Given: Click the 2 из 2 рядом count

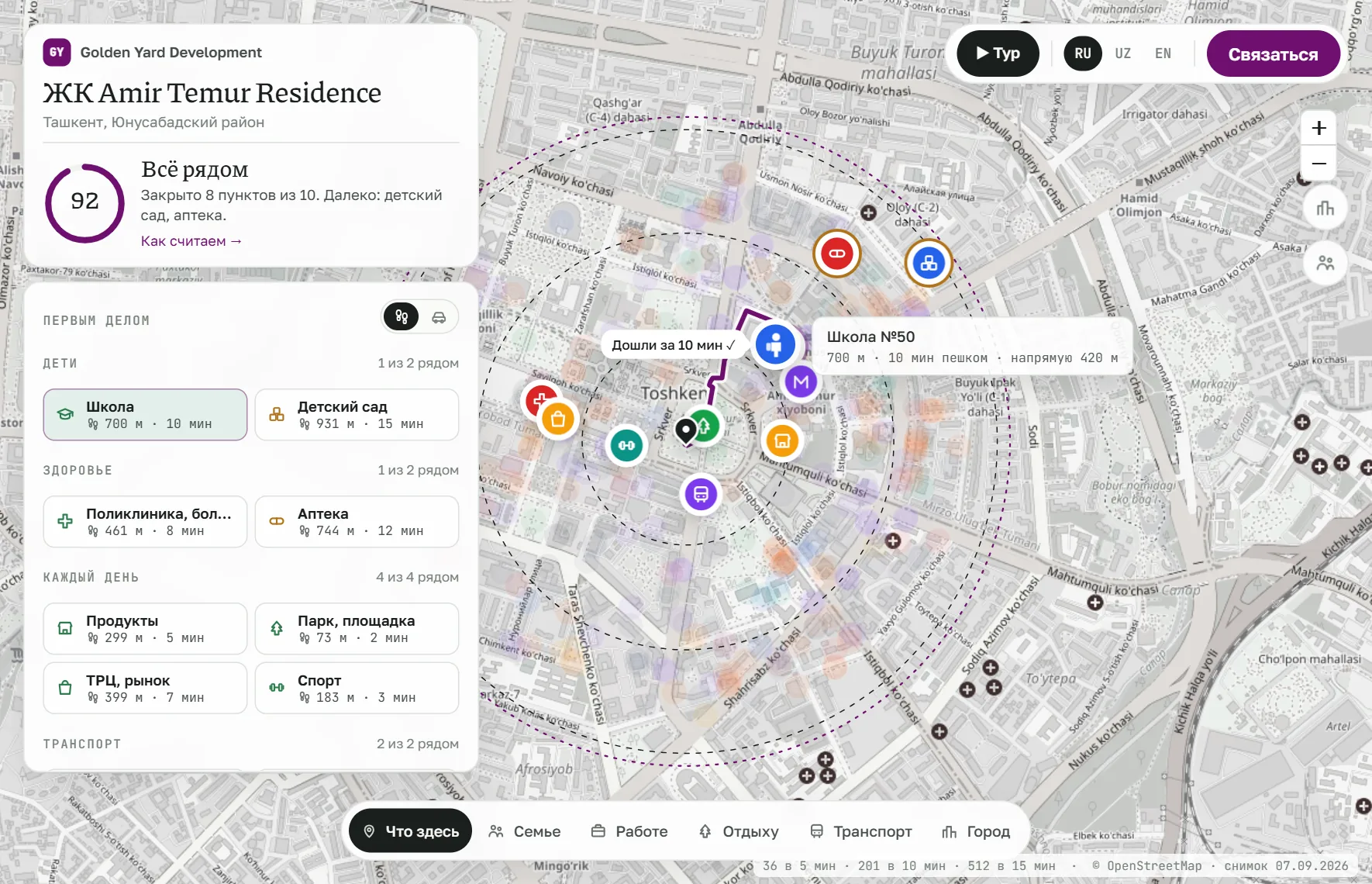Looking at the screenshot, I should (417, 744).
